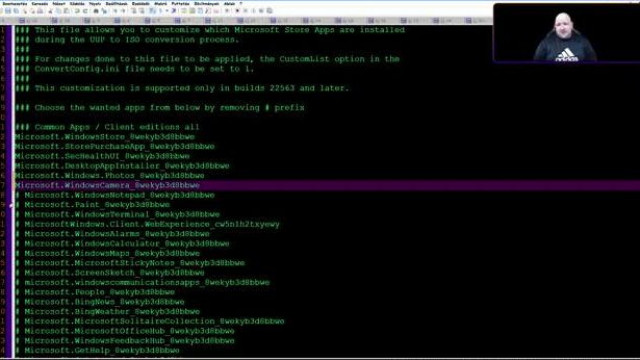The height and width of the screenshot is (360, 640).
Task: Click the line Microsoft.DesktopAppInstaller_8wekyb3d8bbwe
Action: tap(122, 166)
